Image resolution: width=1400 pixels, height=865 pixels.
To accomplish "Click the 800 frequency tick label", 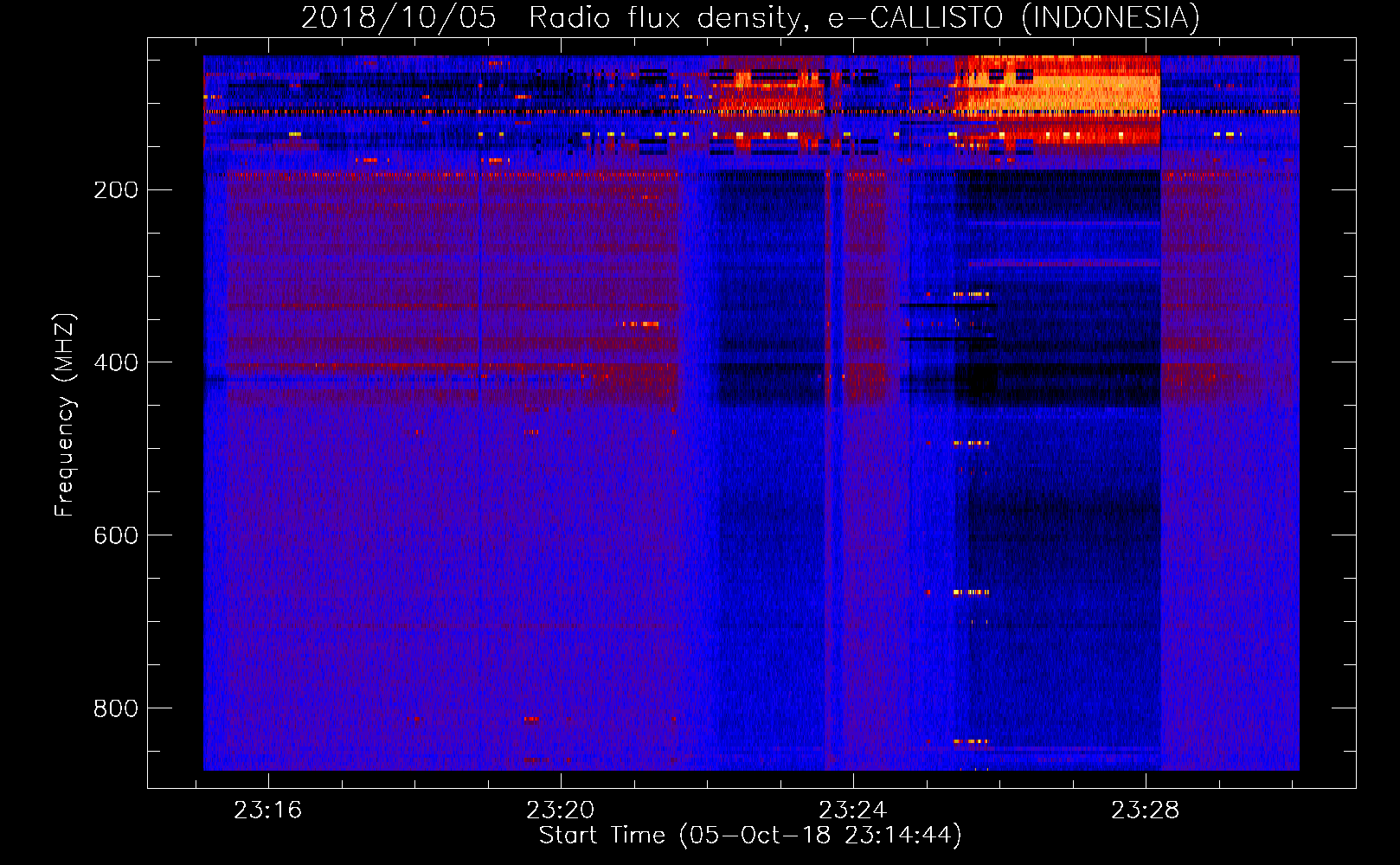I will click(x=116, y=708).
